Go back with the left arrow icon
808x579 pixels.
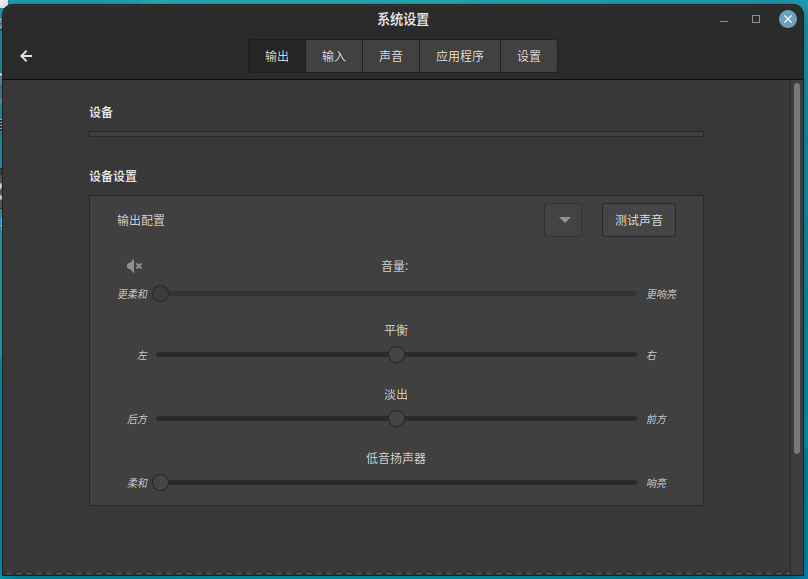point(26,56)
